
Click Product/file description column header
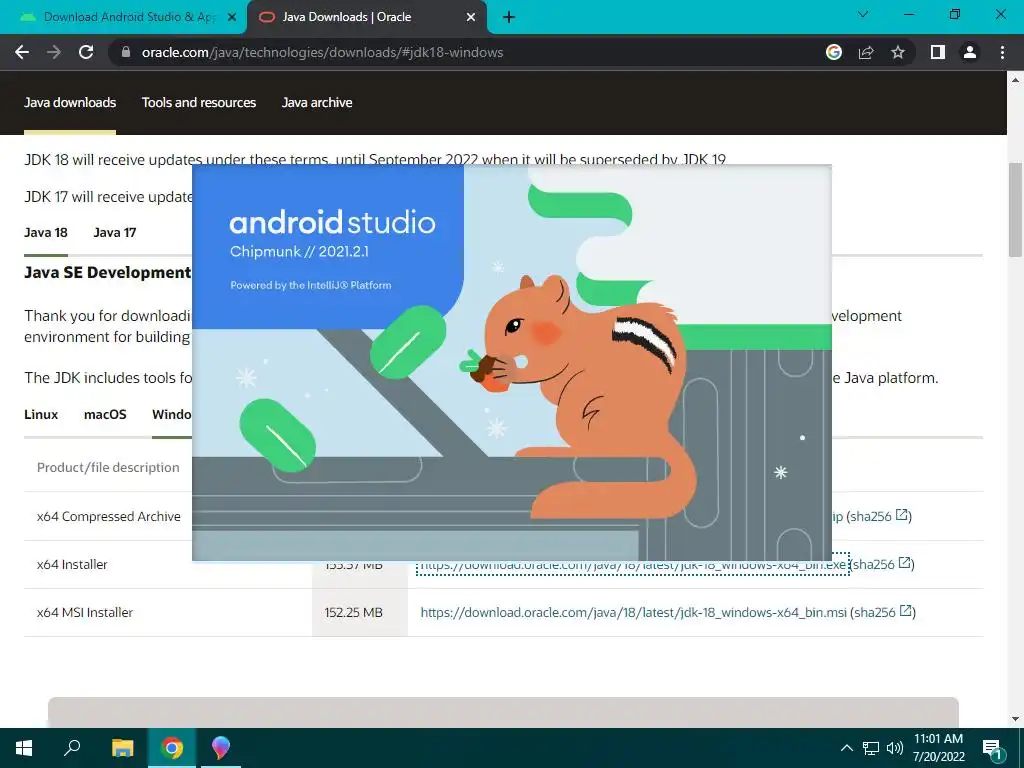tap(108, 468)
